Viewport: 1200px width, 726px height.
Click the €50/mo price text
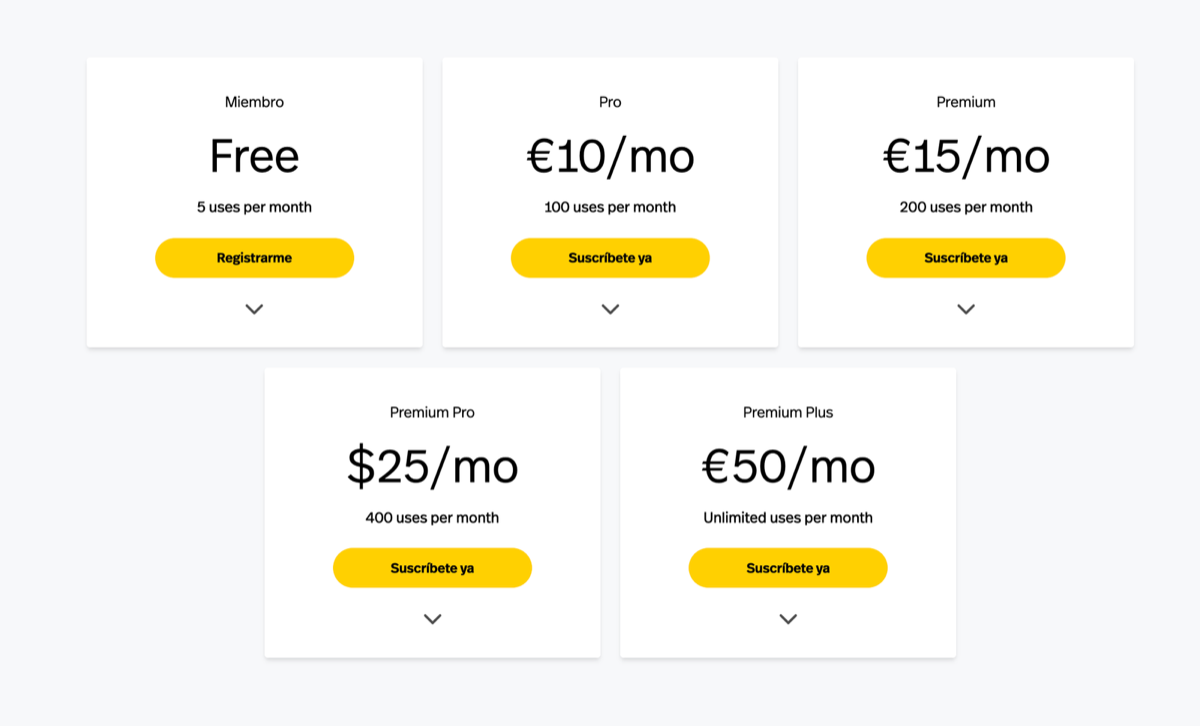tap(788, 466)
